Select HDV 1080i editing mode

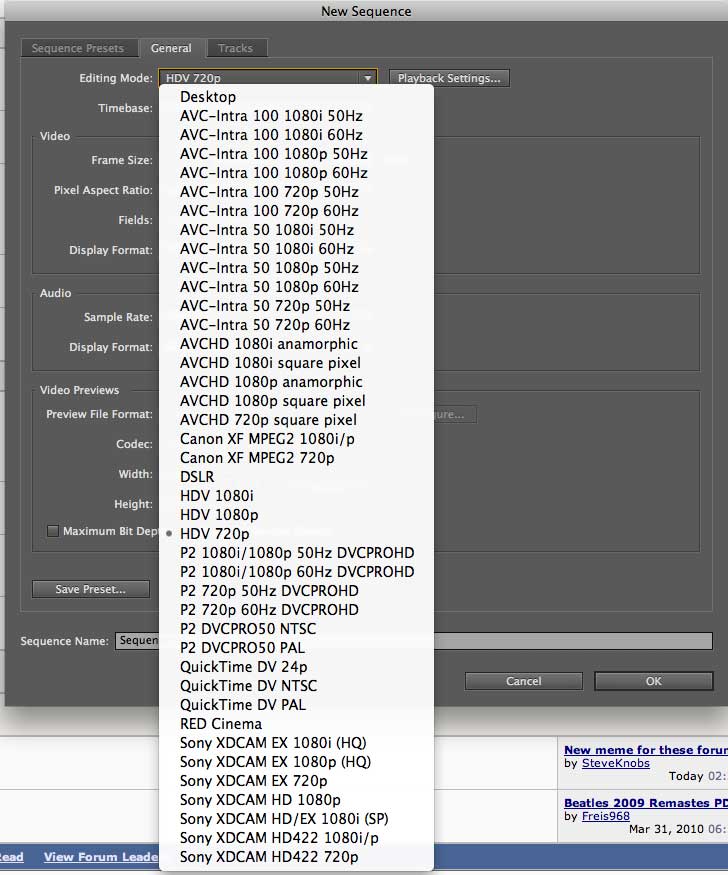click(x=296, y=496)
